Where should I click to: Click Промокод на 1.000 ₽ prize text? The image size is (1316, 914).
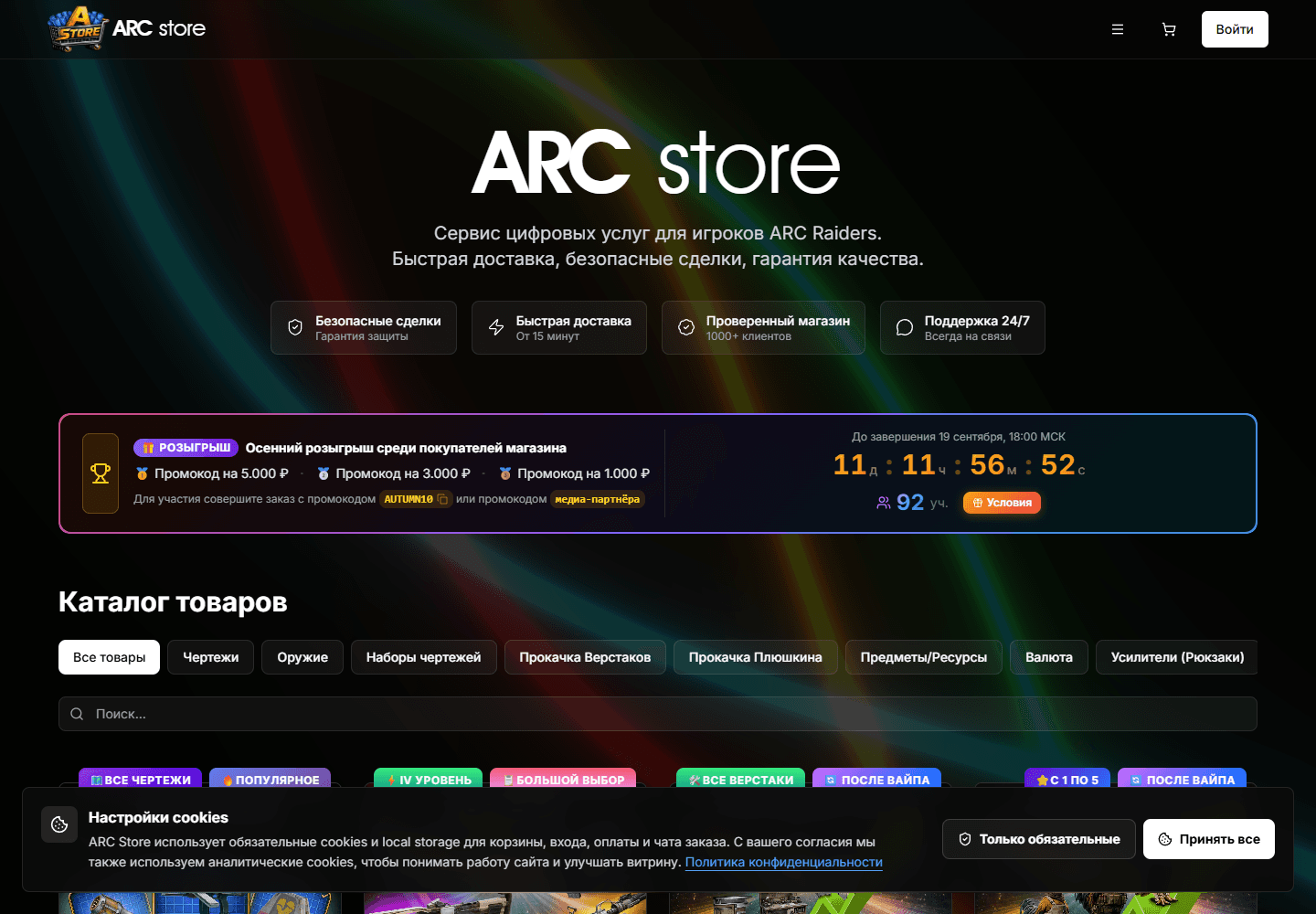pos(583,473)
